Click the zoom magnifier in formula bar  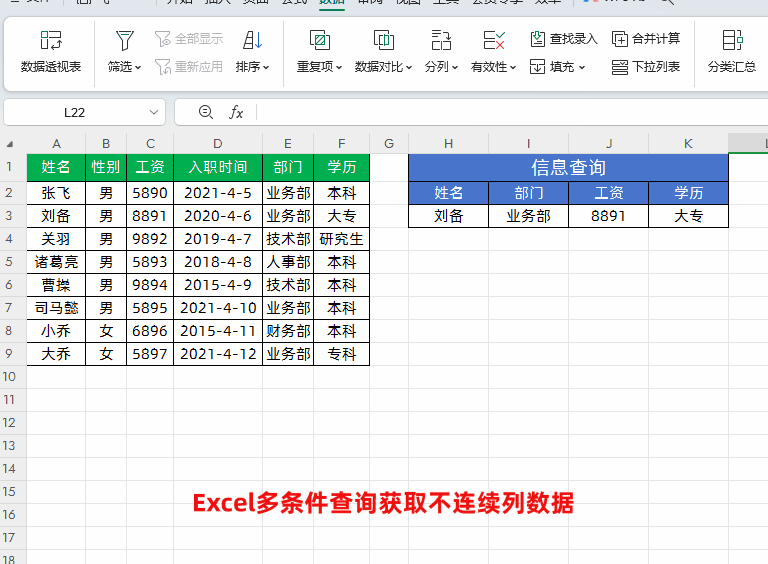(x=206, y=112)
